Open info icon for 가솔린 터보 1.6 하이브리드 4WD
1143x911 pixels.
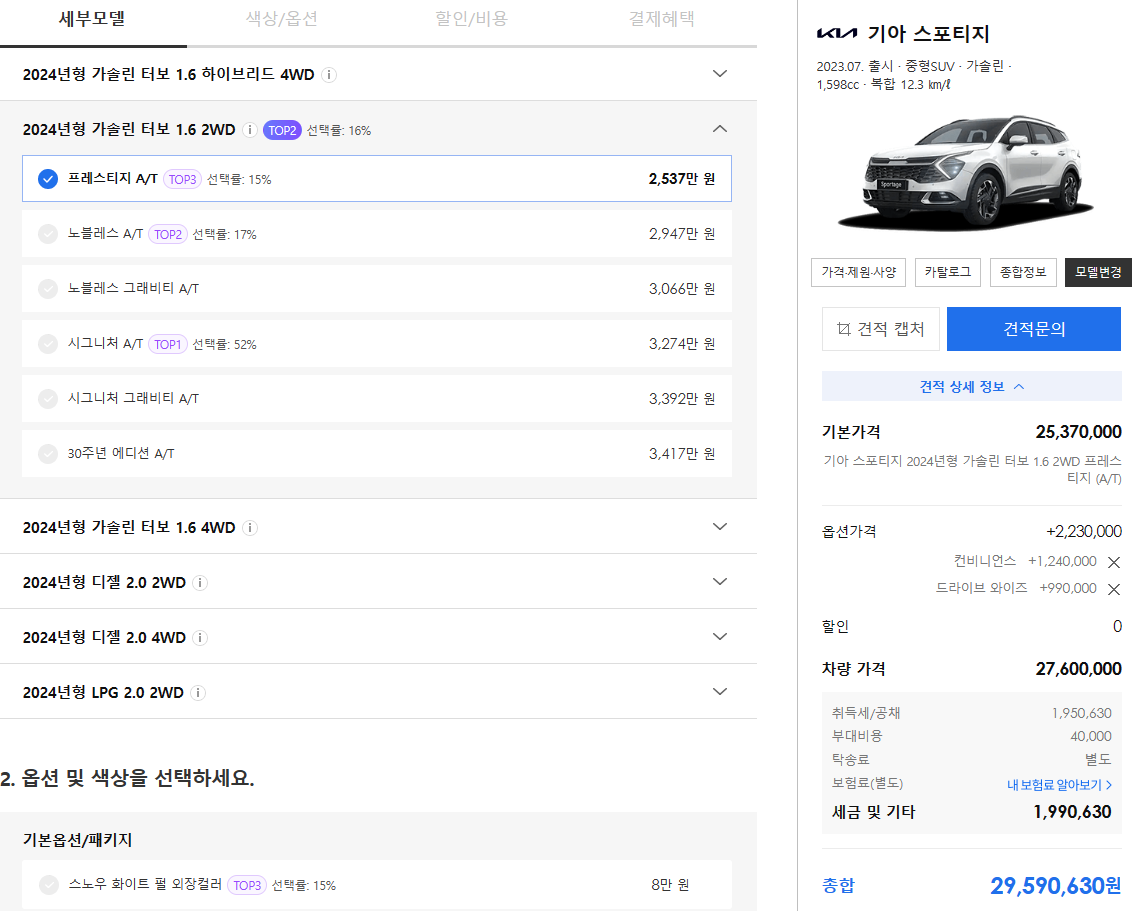pos(329,74)
